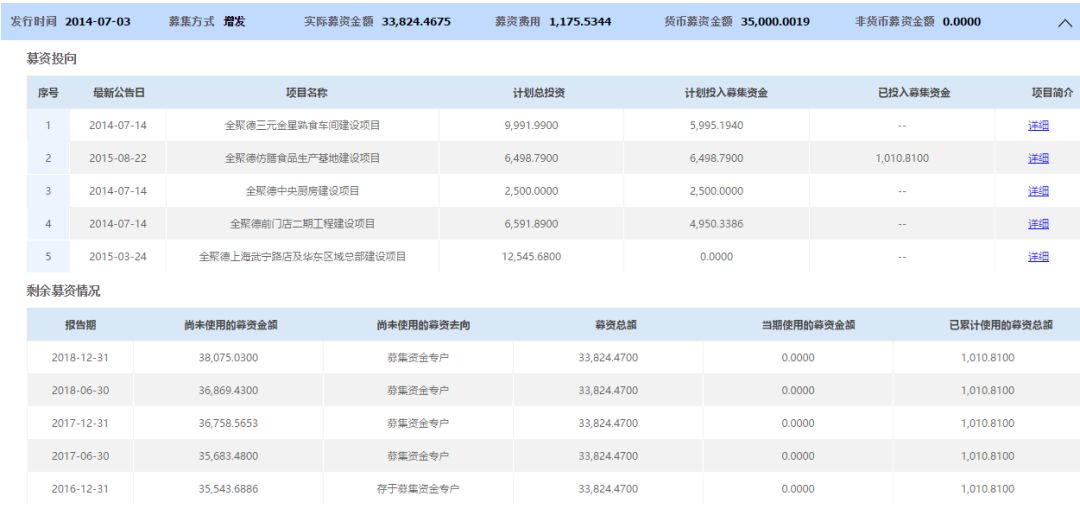The width and height of the screenshot is (1080, 512).
Task: Open 详细 link for 全聚德仿膳食品生产基地建设项目
Action: (x=1038, y=158)
